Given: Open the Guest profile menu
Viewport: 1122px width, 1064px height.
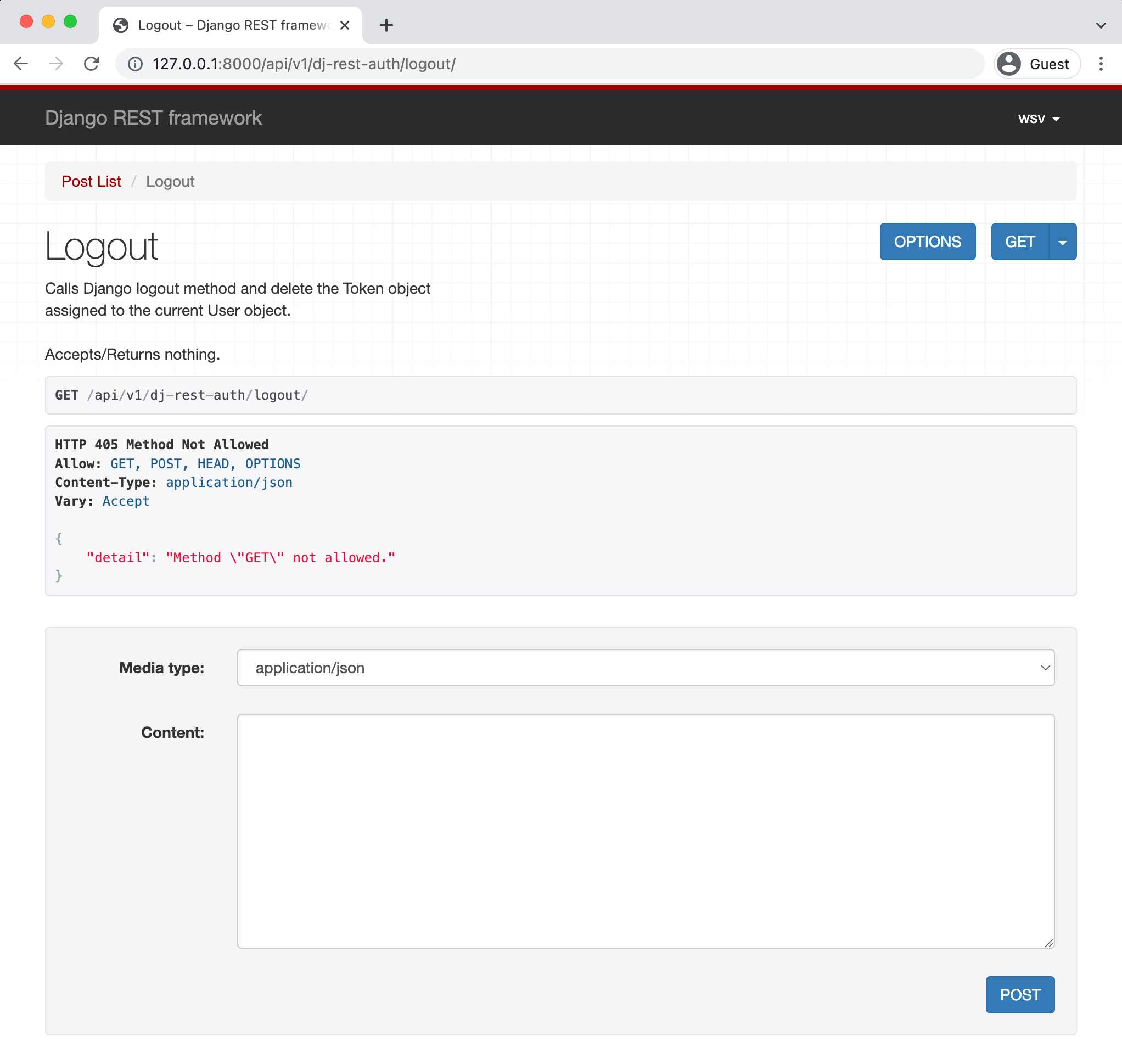Looking at the screenshot, I should pos(1036,64).
